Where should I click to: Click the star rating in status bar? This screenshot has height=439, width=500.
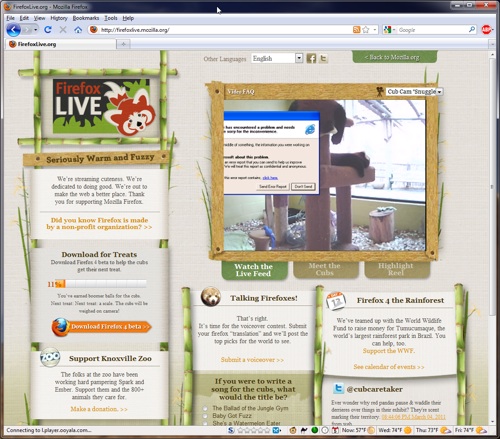254,430
